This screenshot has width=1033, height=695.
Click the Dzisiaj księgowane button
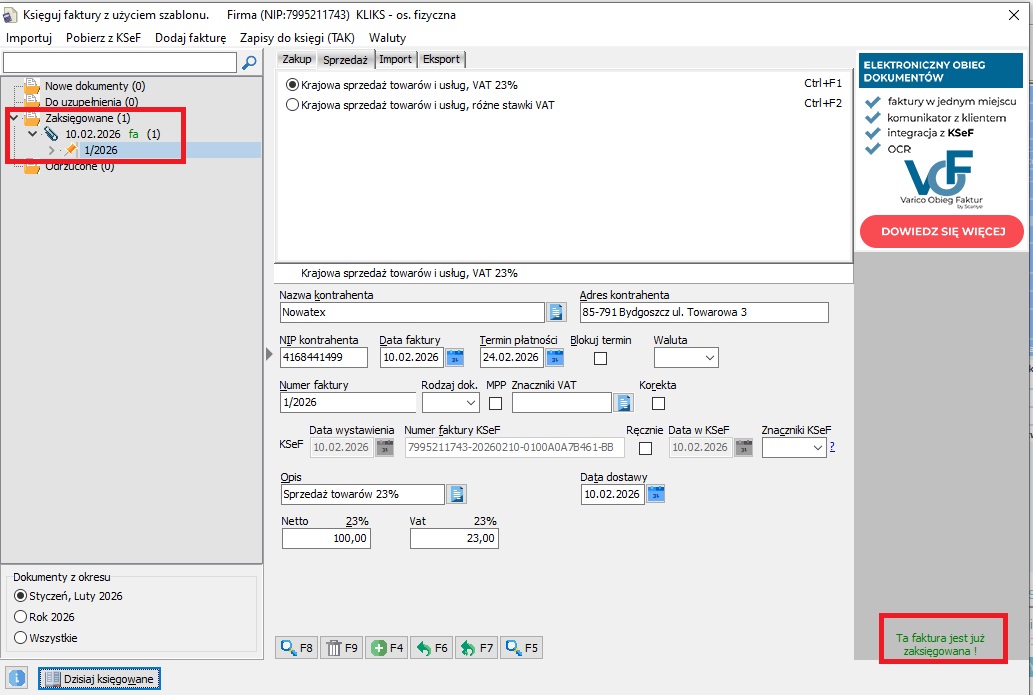(98, 679)
